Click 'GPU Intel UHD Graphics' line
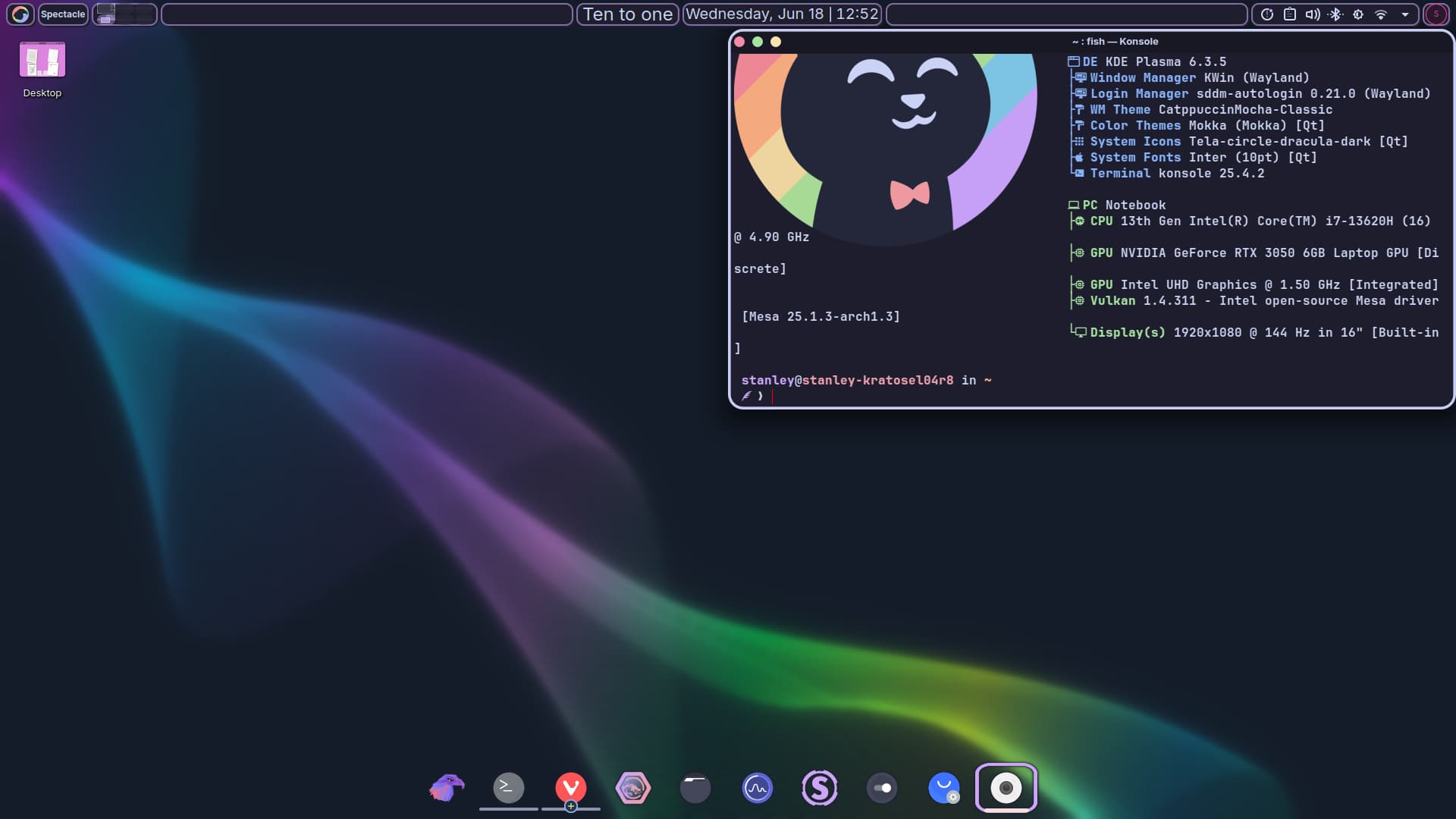 click(1255, 284)
